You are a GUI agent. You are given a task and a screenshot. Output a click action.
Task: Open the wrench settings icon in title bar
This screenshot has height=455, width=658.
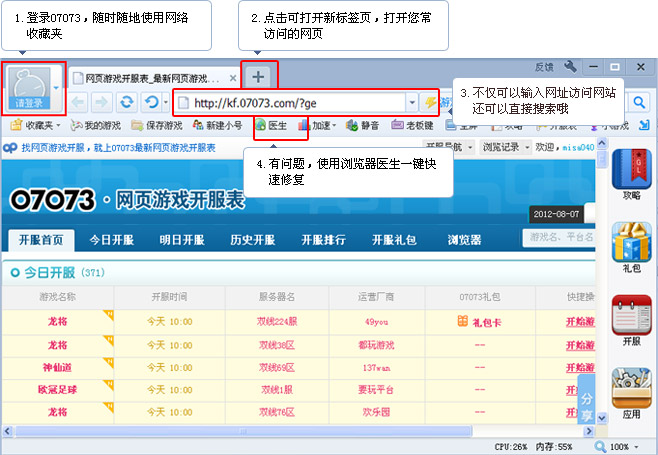[570, 67]
